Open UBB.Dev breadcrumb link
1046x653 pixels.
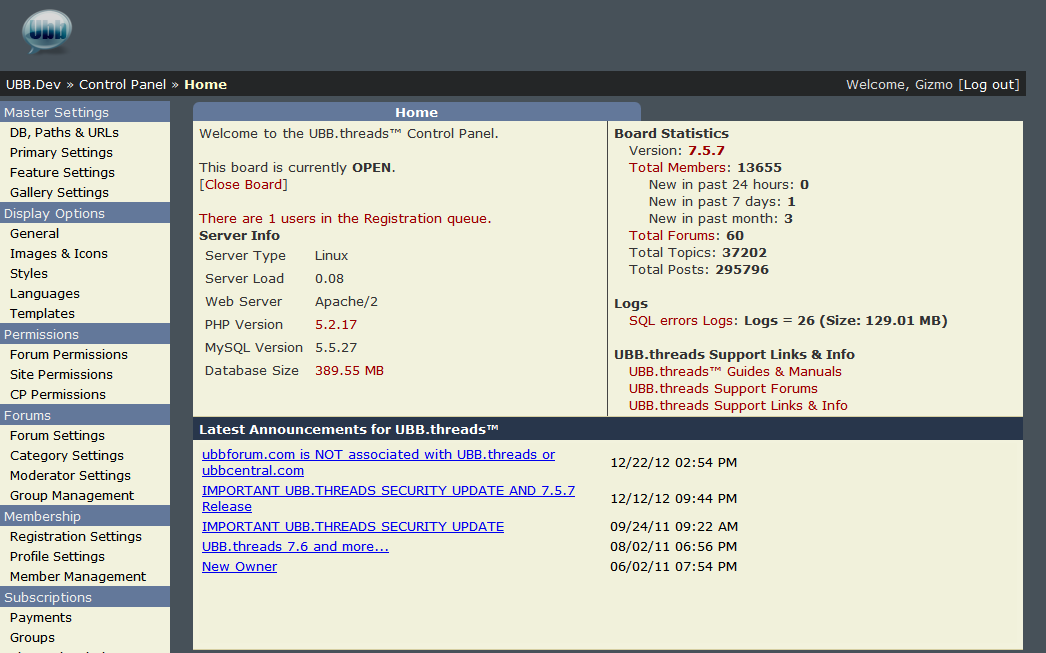pyautogui.click(x=33, y=85)
